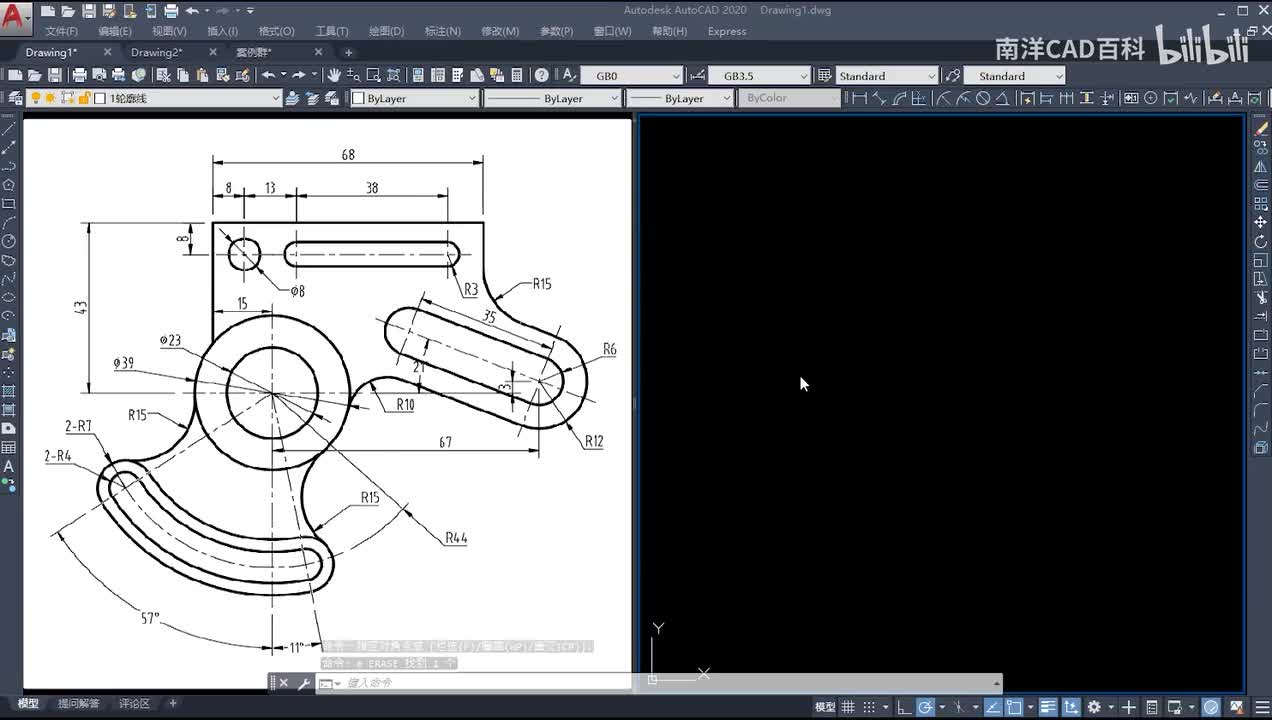Select the Multiline Text A tool
This screenshot has height=720, width=1272.
[8, 467]
